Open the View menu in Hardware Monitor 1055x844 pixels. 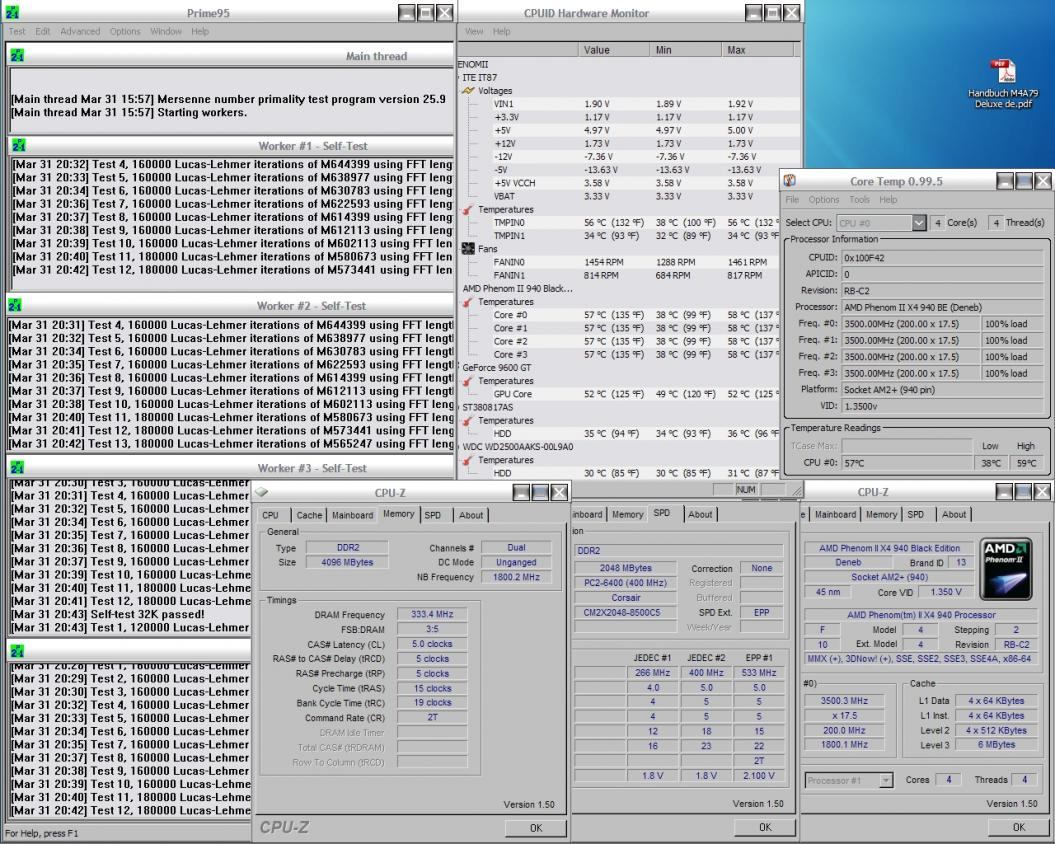pos(474,32)
